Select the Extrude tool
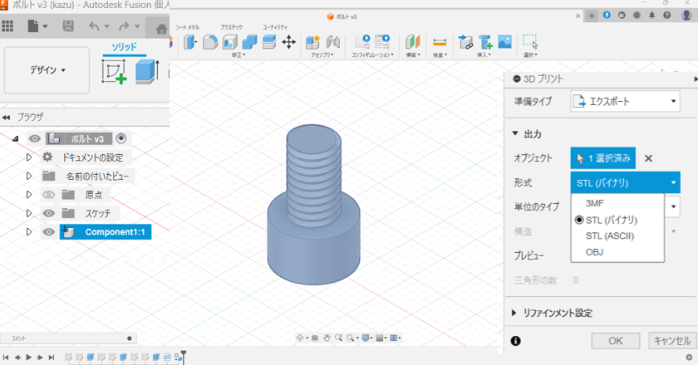 147,71
